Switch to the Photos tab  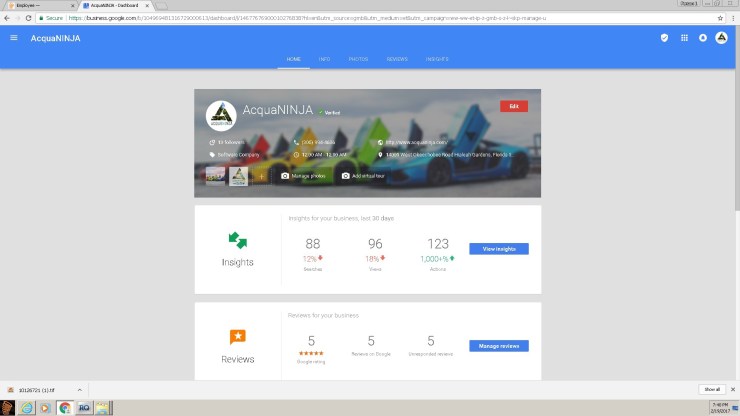point(358,60)
